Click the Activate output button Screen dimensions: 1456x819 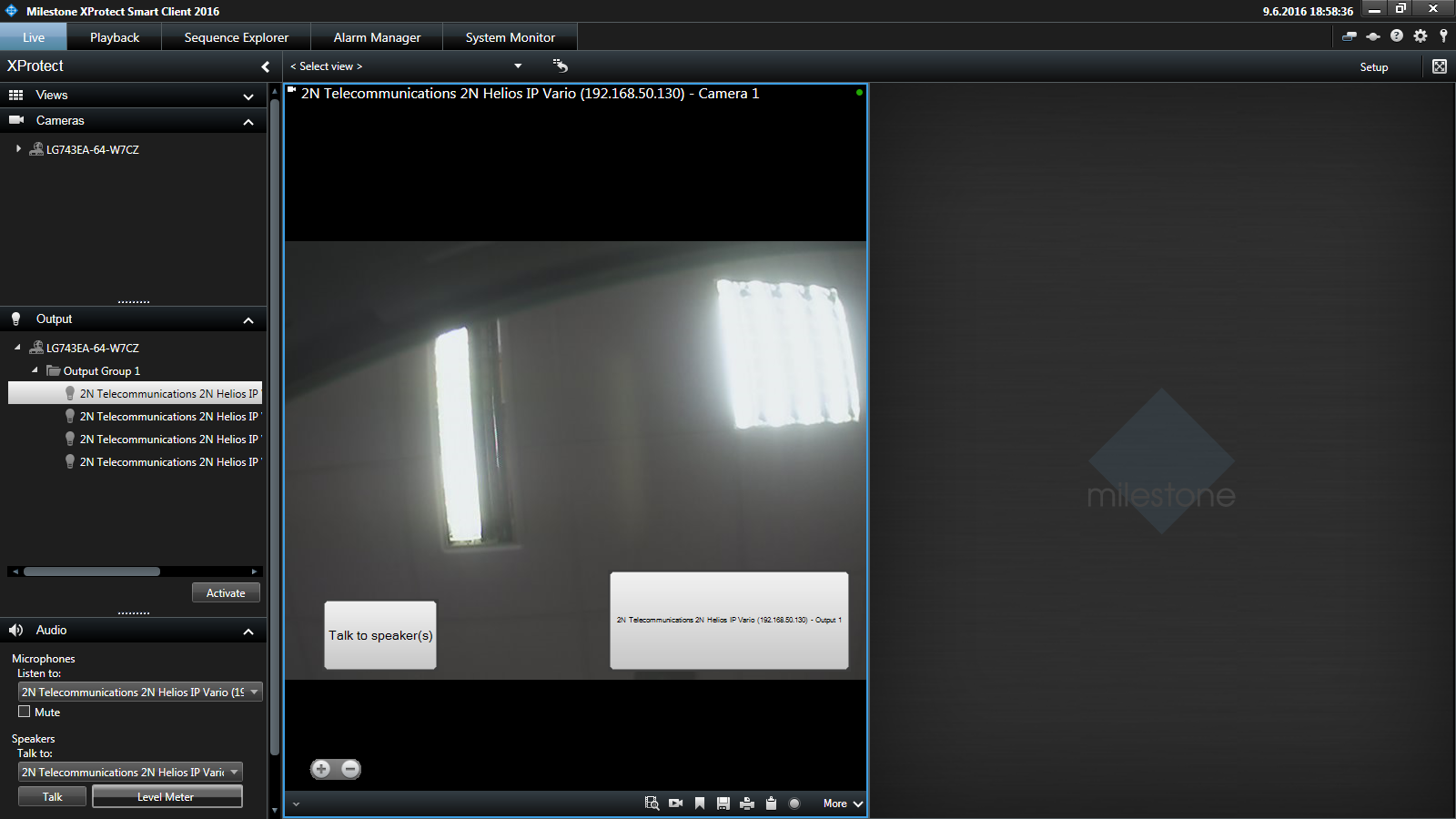click(226, 593)
